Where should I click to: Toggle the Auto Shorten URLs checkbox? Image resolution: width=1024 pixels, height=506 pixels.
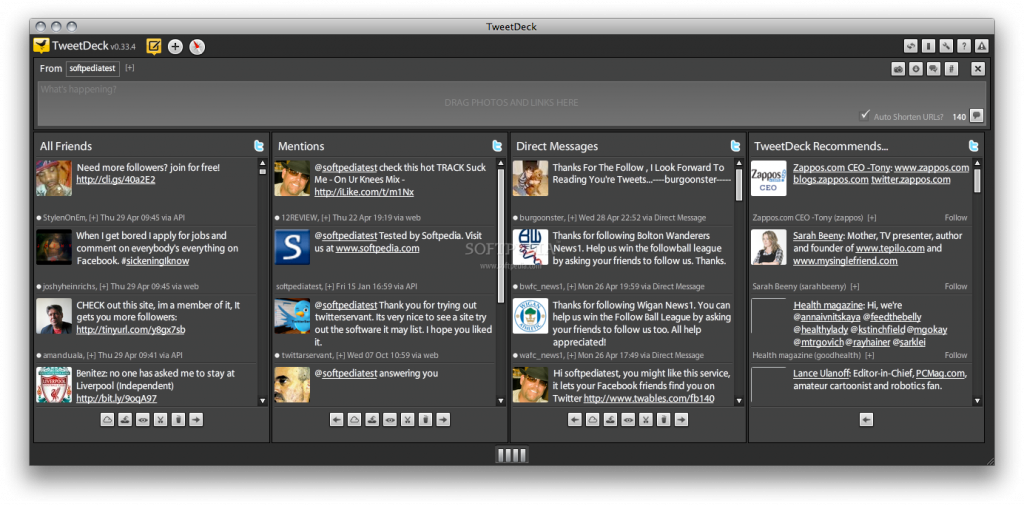865,116
